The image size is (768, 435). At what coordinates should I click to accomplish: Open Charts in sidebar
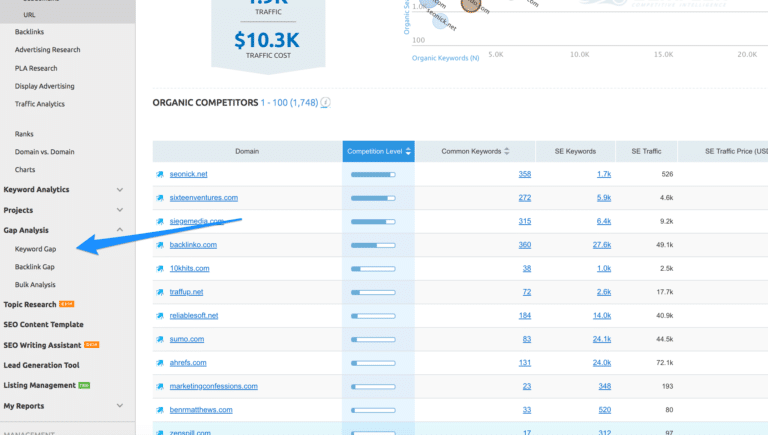25,169
